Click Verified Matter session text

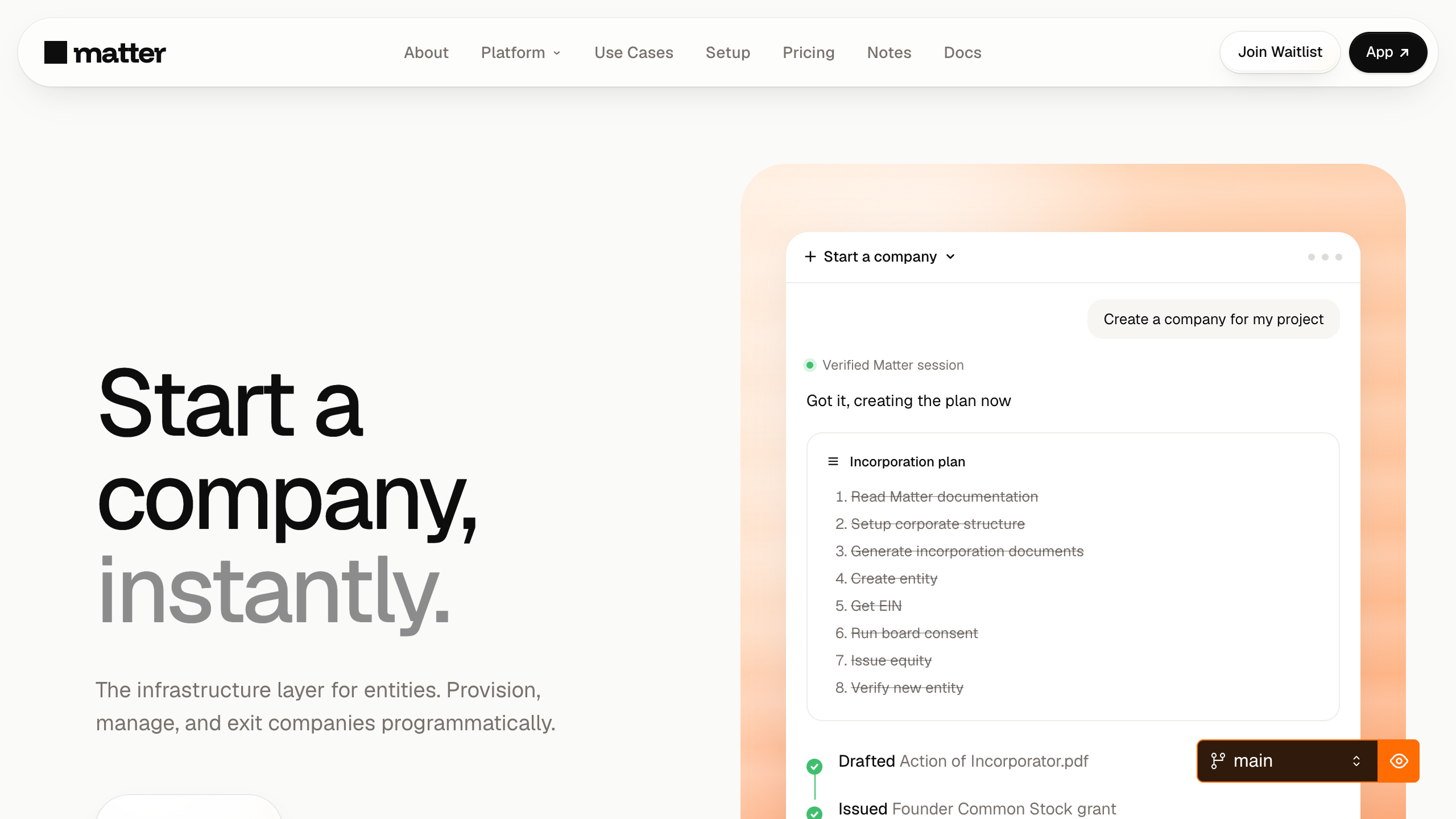point(893,365)
